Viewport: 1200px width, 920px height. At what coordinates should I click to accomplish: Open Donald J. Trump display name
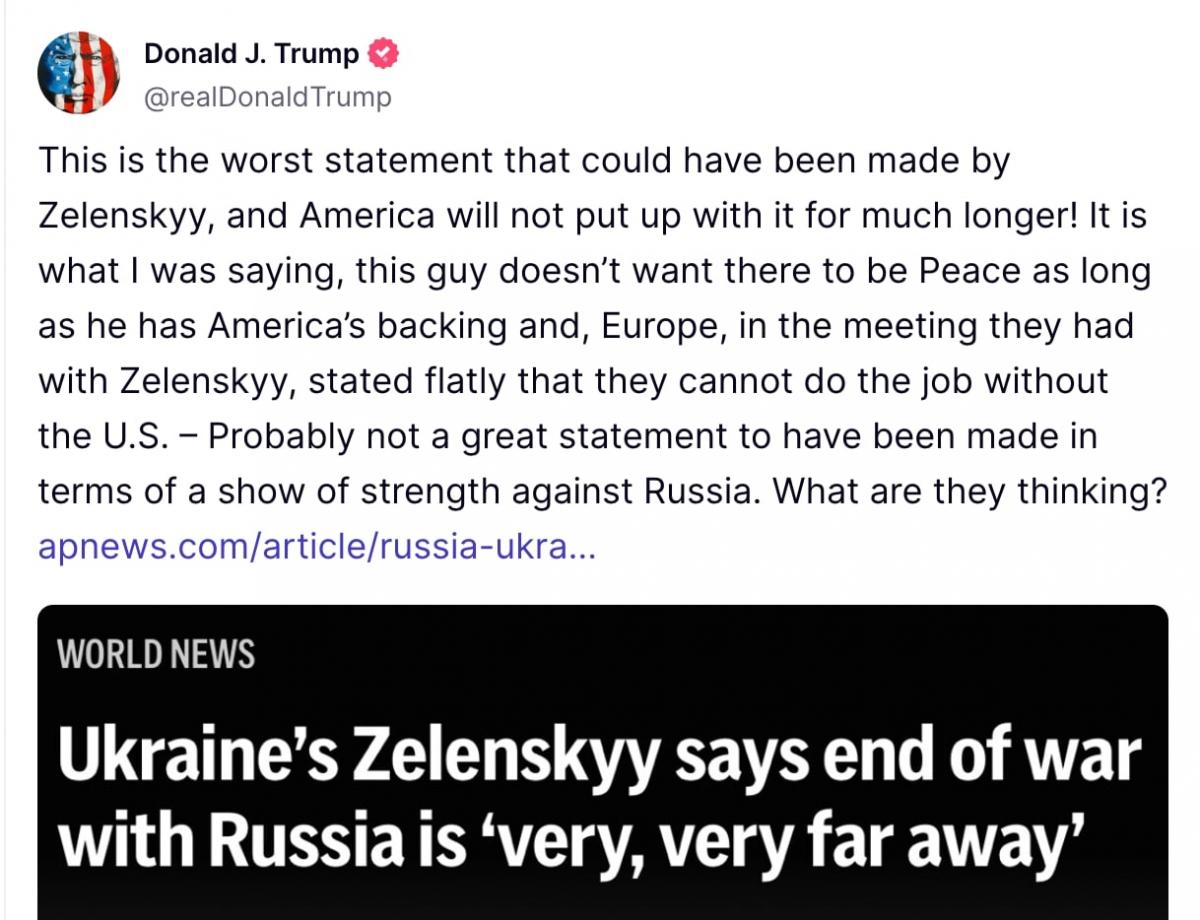(x=251, y=54)
